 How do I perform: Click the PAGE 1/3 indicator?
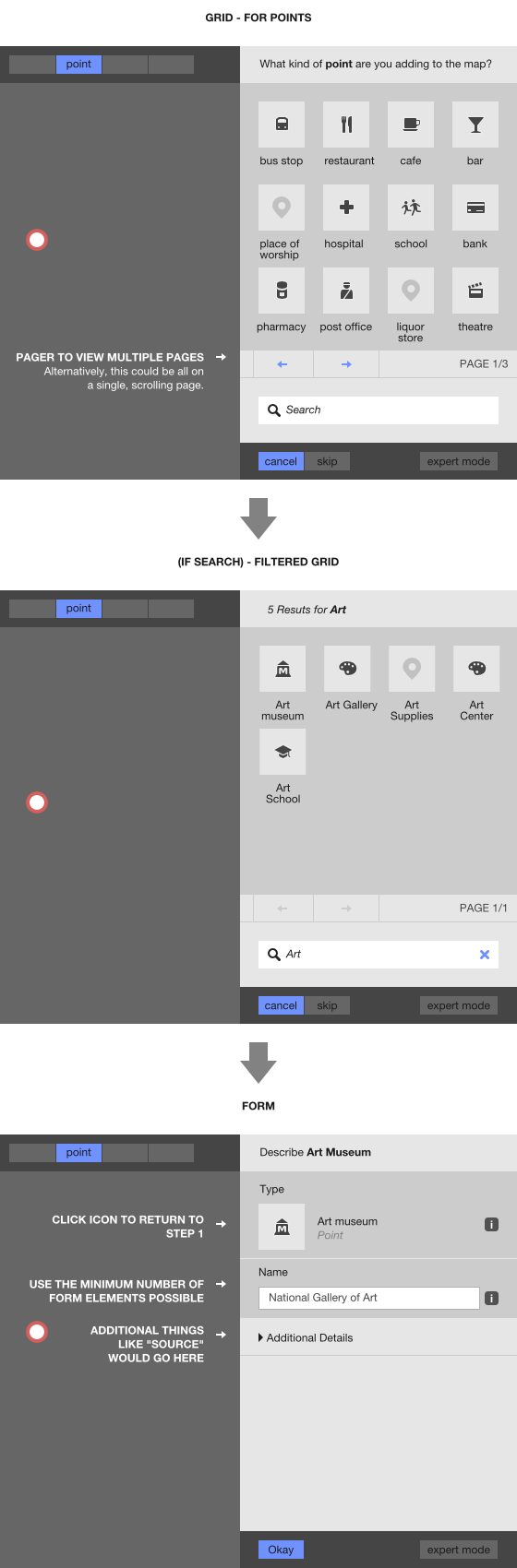(484, 364)
